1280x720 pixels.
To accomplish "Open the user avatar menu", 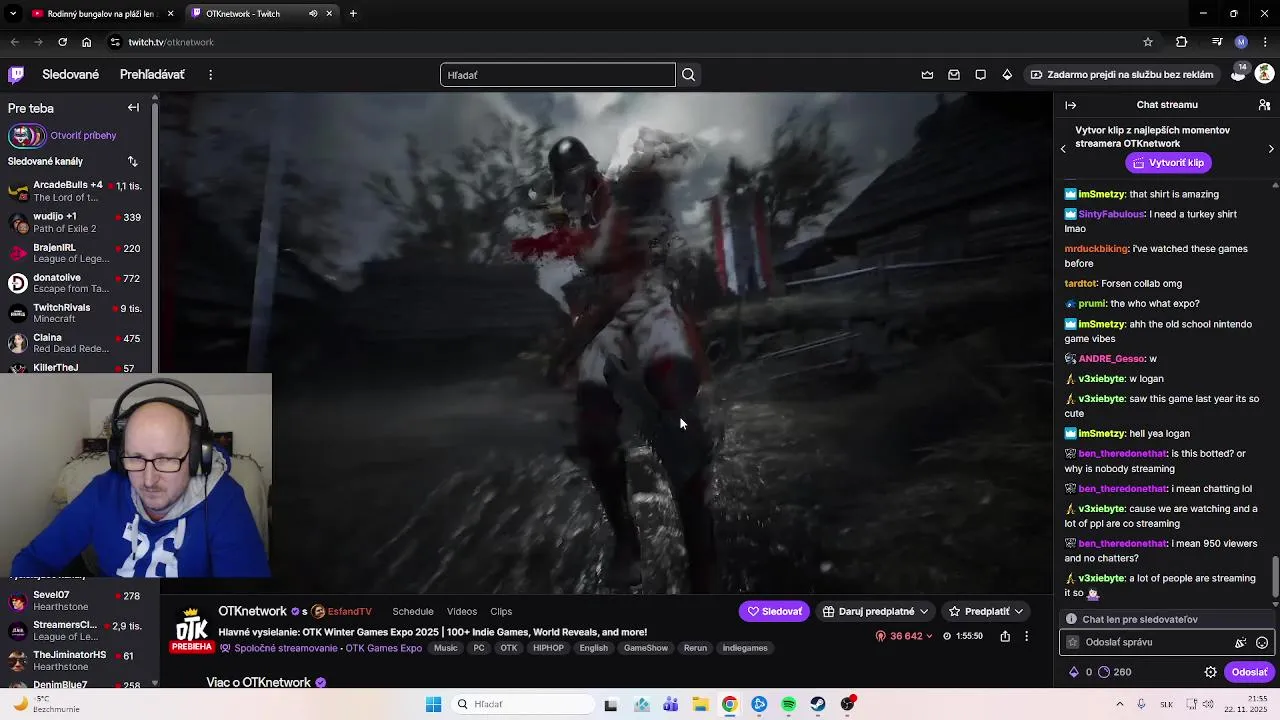I will [x=1264, y=75].
